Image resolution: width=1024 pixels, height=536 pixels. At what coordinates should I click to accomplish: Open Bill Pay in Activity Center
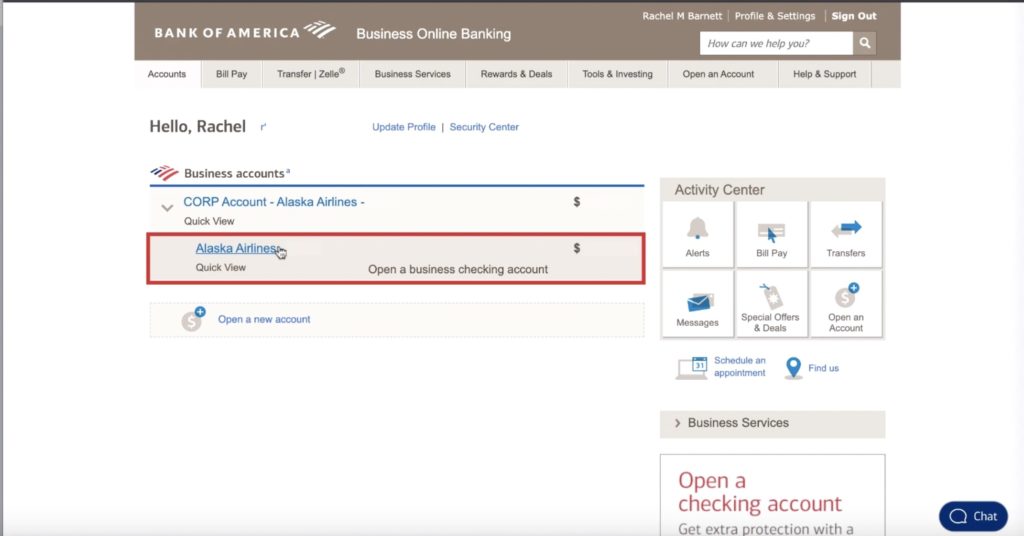click(x=771, y=234)
